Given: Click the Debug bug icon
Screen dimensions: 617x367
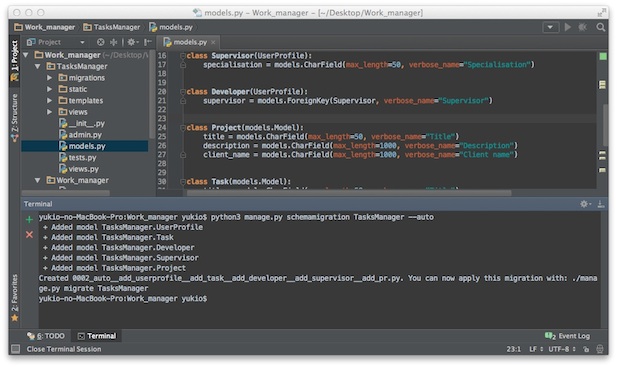Looking at the screenshot, I should click(x=582, y=27).
